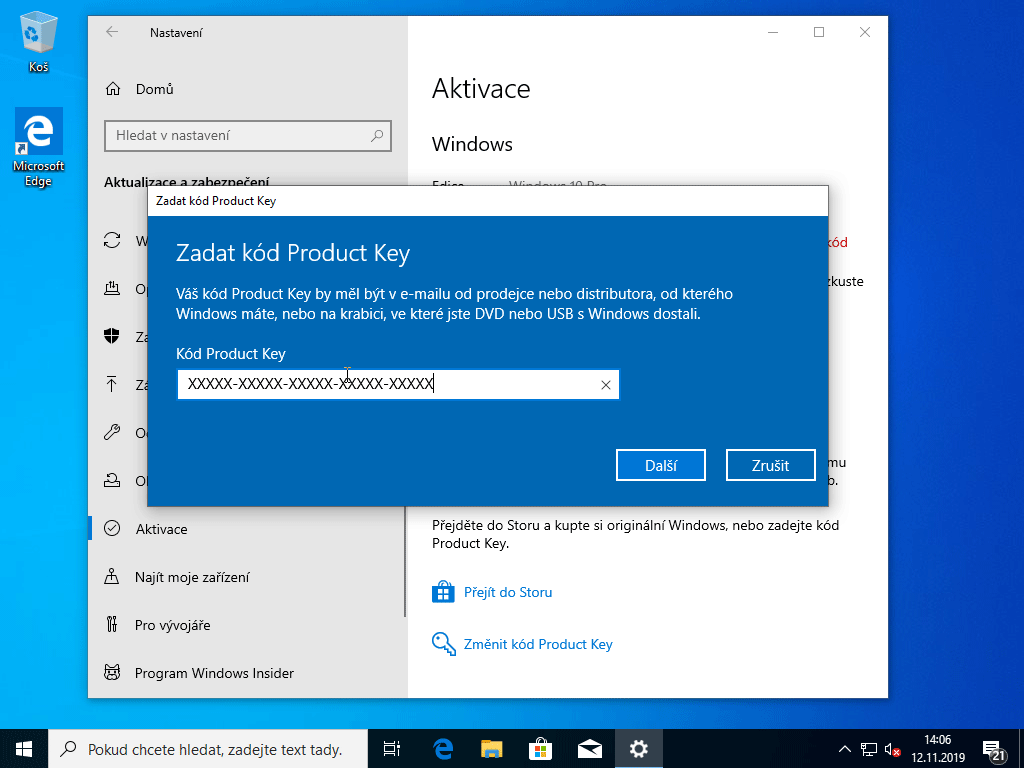The image size is (1024, 768).
Task: Click the Aktivace checkmark icon
Action: pos(112,528)
